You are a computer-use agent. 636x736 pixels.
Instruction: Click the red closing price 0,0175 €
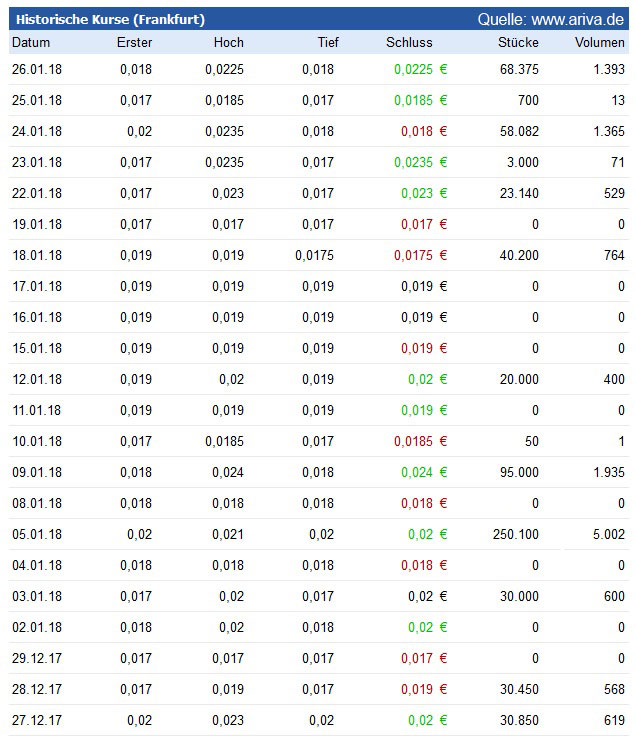coord(419,256)
